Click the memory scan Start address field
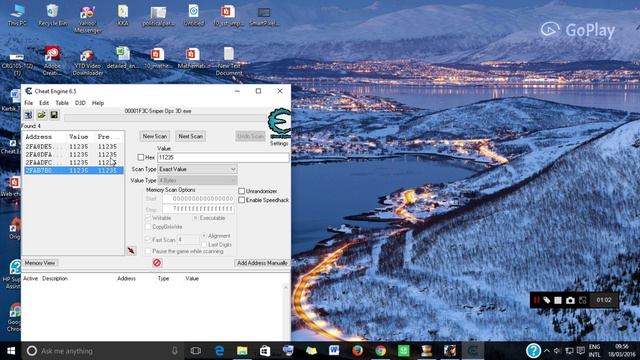The height and width of the screenshot is (360, 640). pyautogui.click(x=198, y=199)
